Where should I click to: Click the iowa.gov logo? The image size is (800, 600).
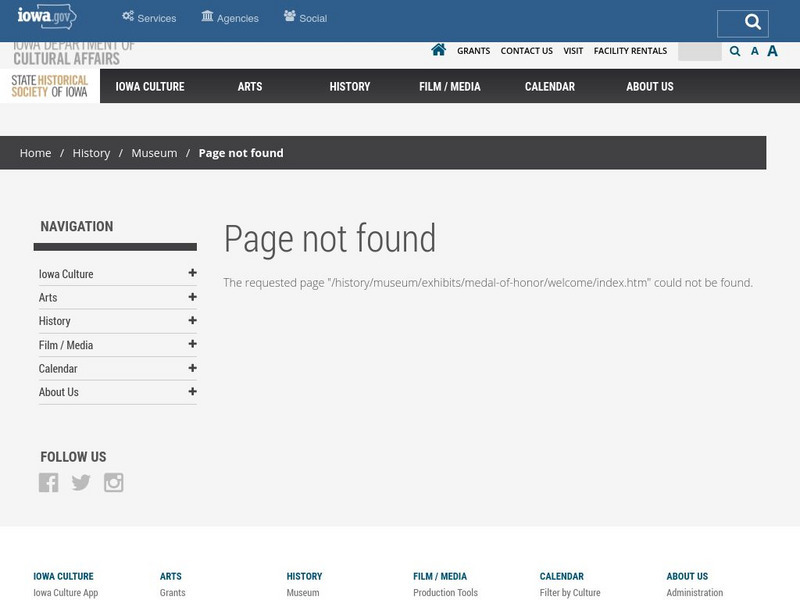tap(47, 16)
